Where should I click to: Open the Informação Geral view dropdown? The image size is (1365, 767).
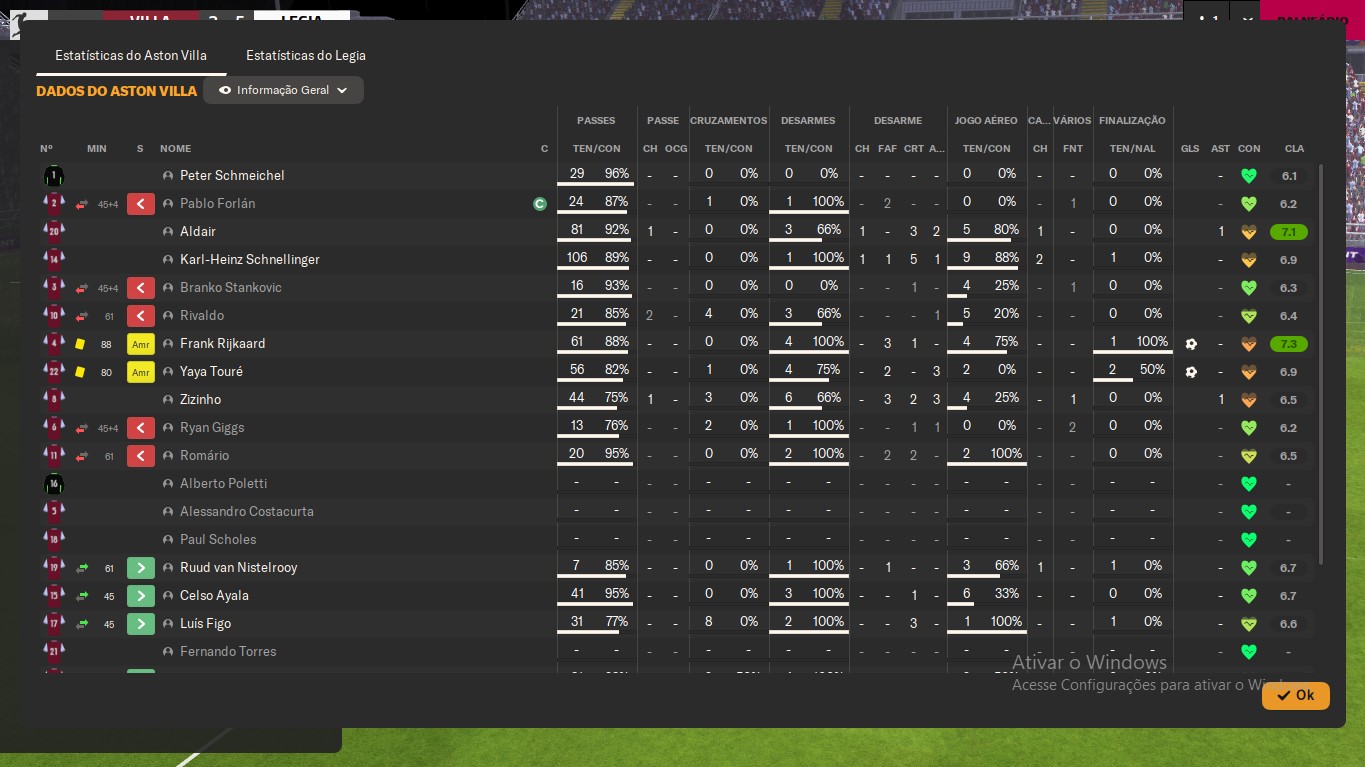tap(283, 90)
